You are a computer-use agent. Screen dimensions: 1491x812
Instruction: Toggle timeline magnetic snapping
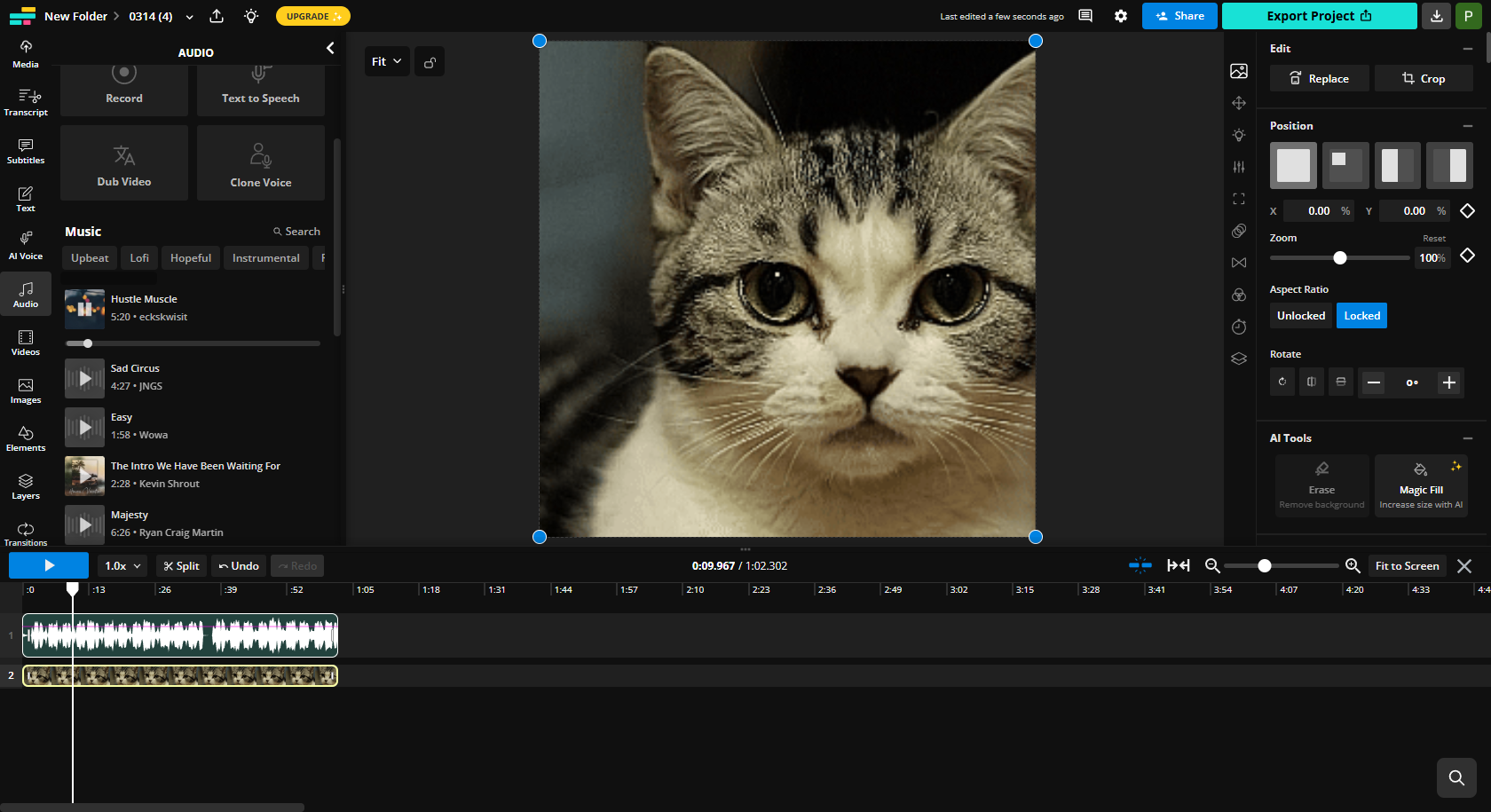pos(1140,565)
